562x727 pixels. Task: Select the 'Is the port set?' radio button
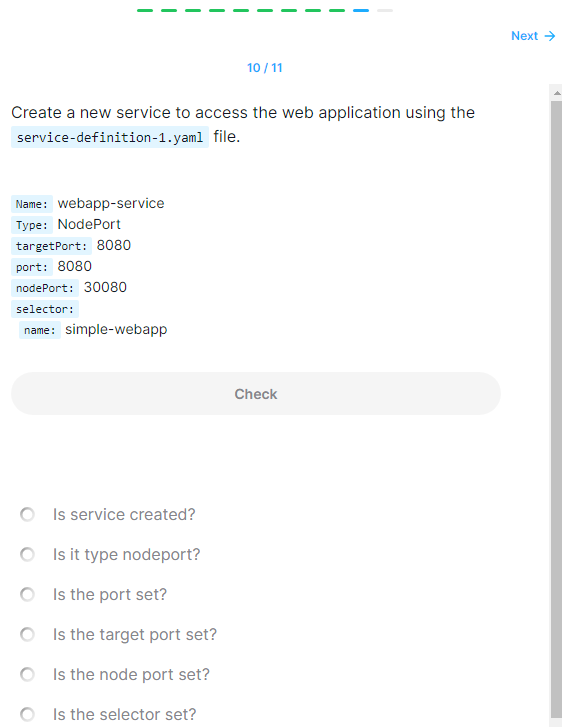pyautogui.click(x=27, y=594)
